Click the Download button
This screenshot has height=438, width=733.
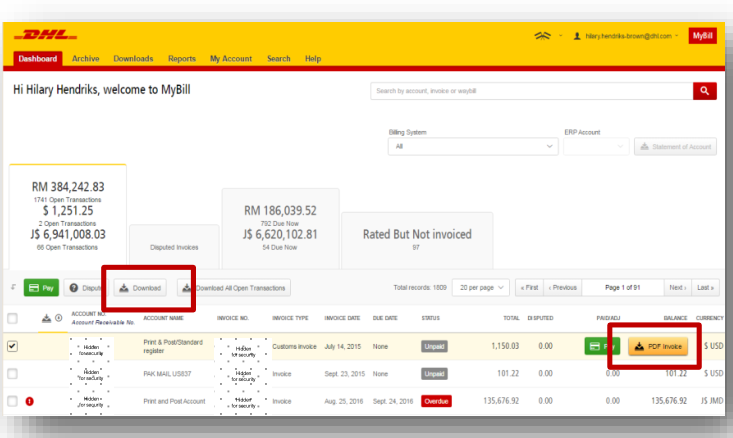click(x=140, y=288)
